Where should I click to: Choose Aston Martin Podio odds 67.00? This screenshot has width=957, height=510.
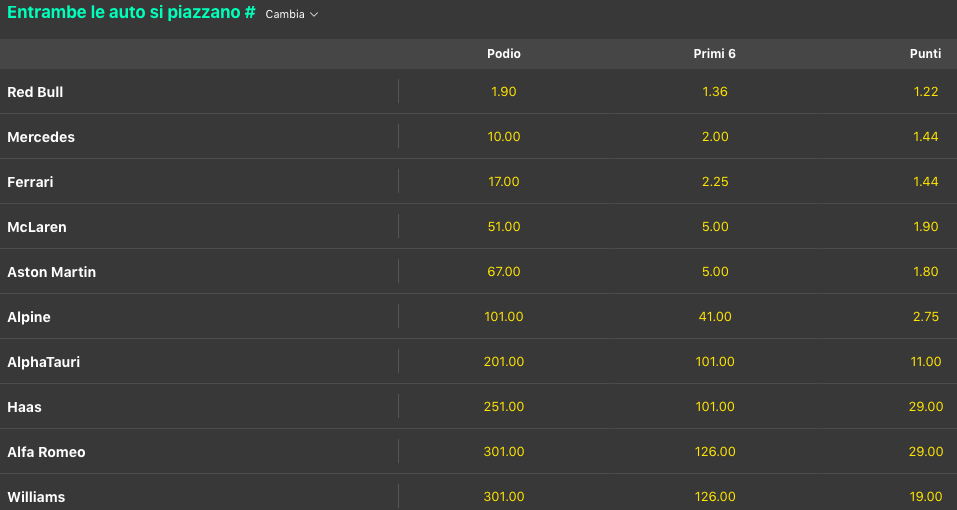(x=504, y=272)
